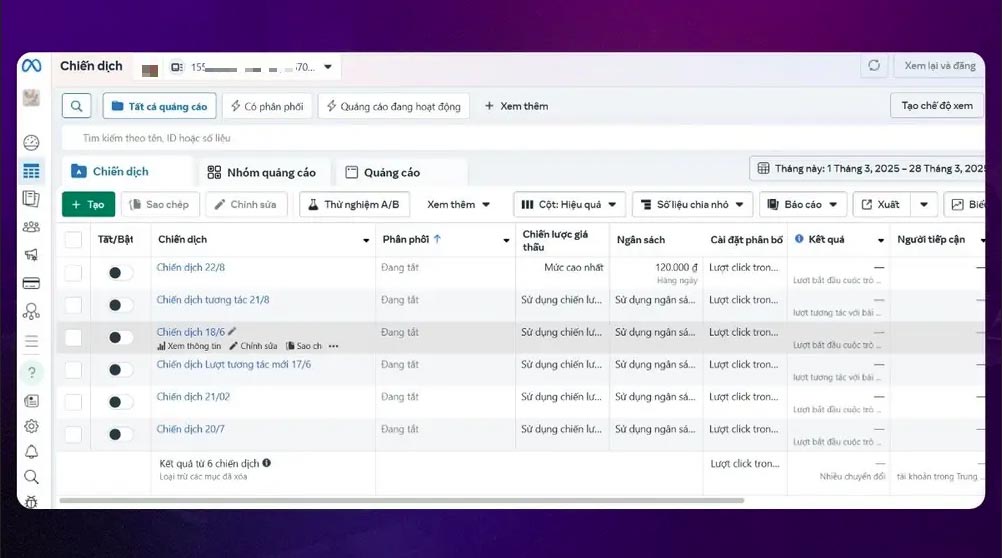
Task: Tick the checkbox for Chiến dịch tương tác 21/8
Action: tap(73, 305)
